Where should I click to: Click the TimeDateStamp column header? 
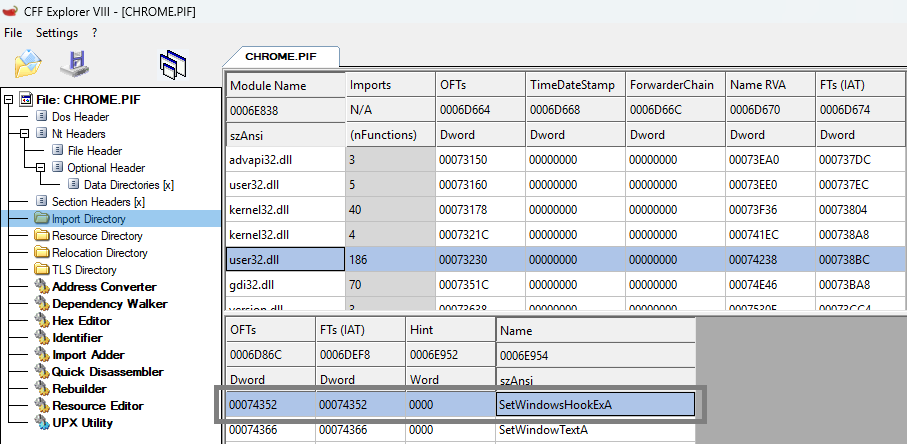(x=575, y=84)
